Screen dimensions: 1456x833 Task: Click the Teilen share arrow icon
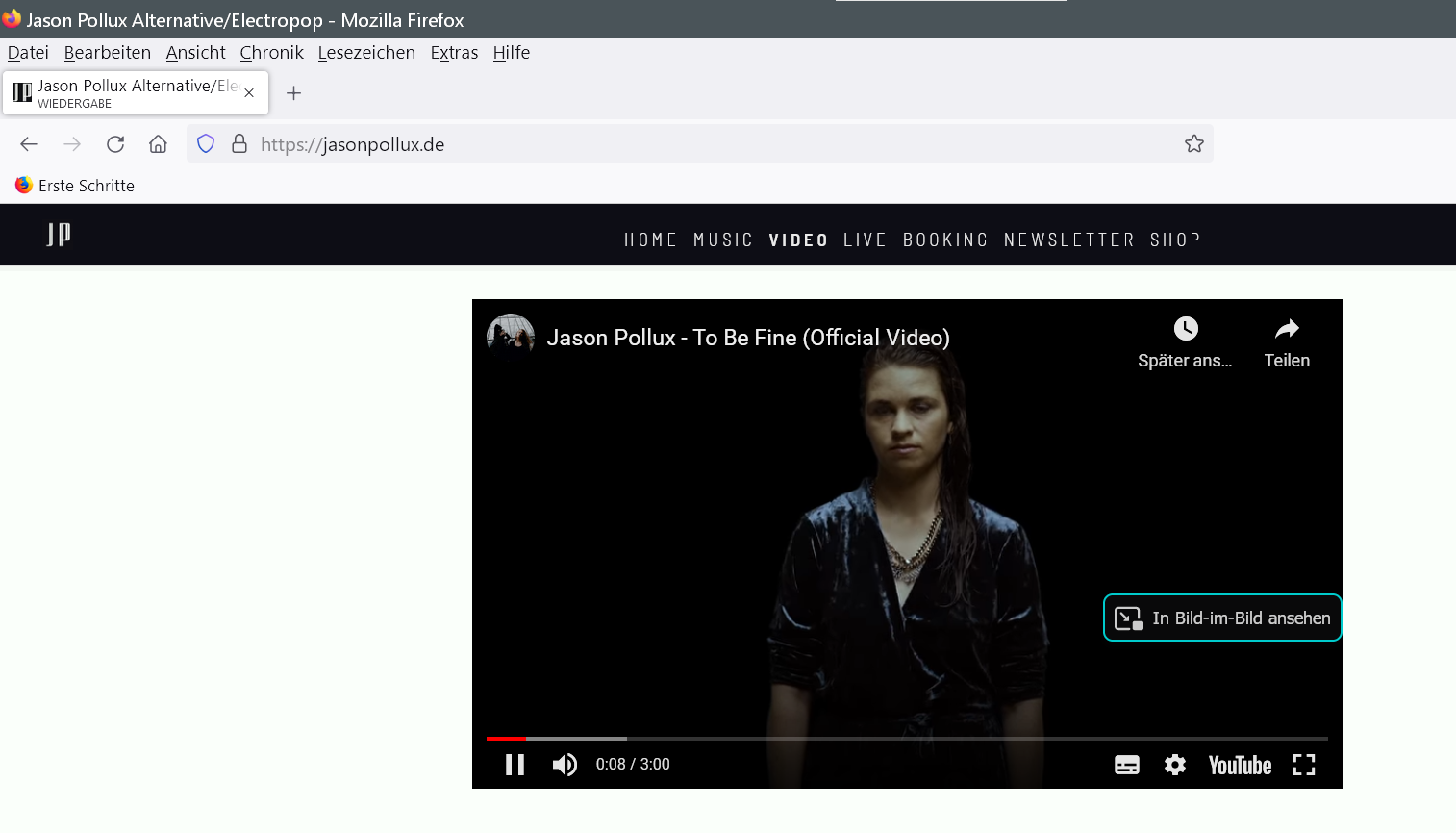[1287, 330]
